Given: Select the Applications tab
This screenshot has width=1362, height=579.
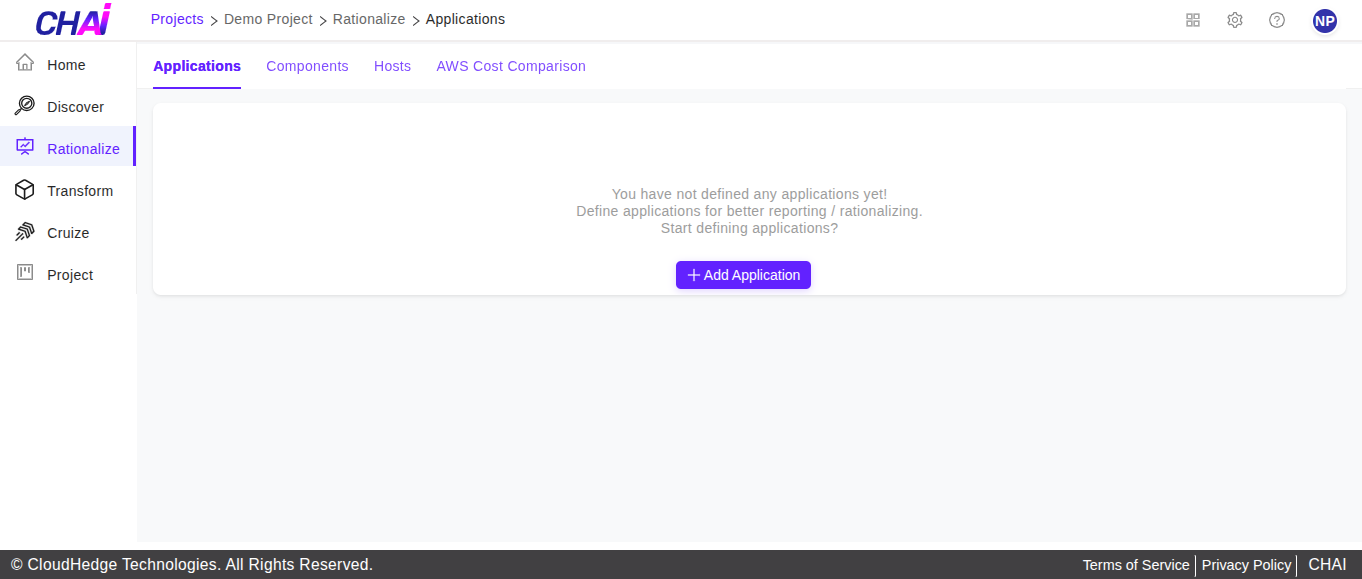Looking at the screenshot, I should 197,66.
